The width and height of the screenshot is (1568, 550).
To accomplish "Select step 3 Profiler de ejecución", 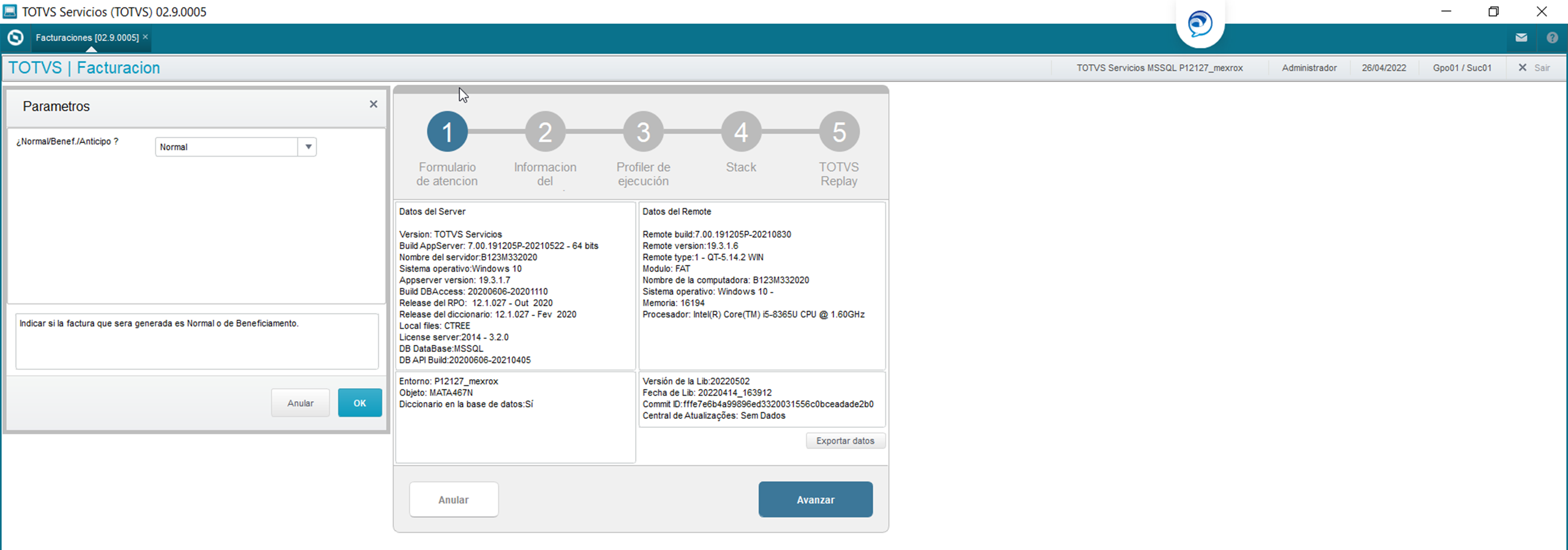I will tap(643, 132).
